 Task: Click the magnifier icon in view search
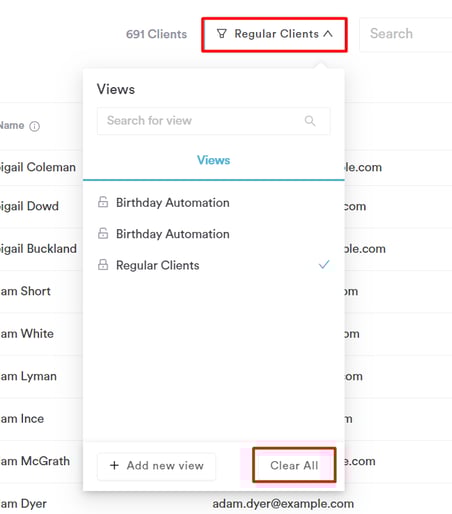click(x=310, y=121)
